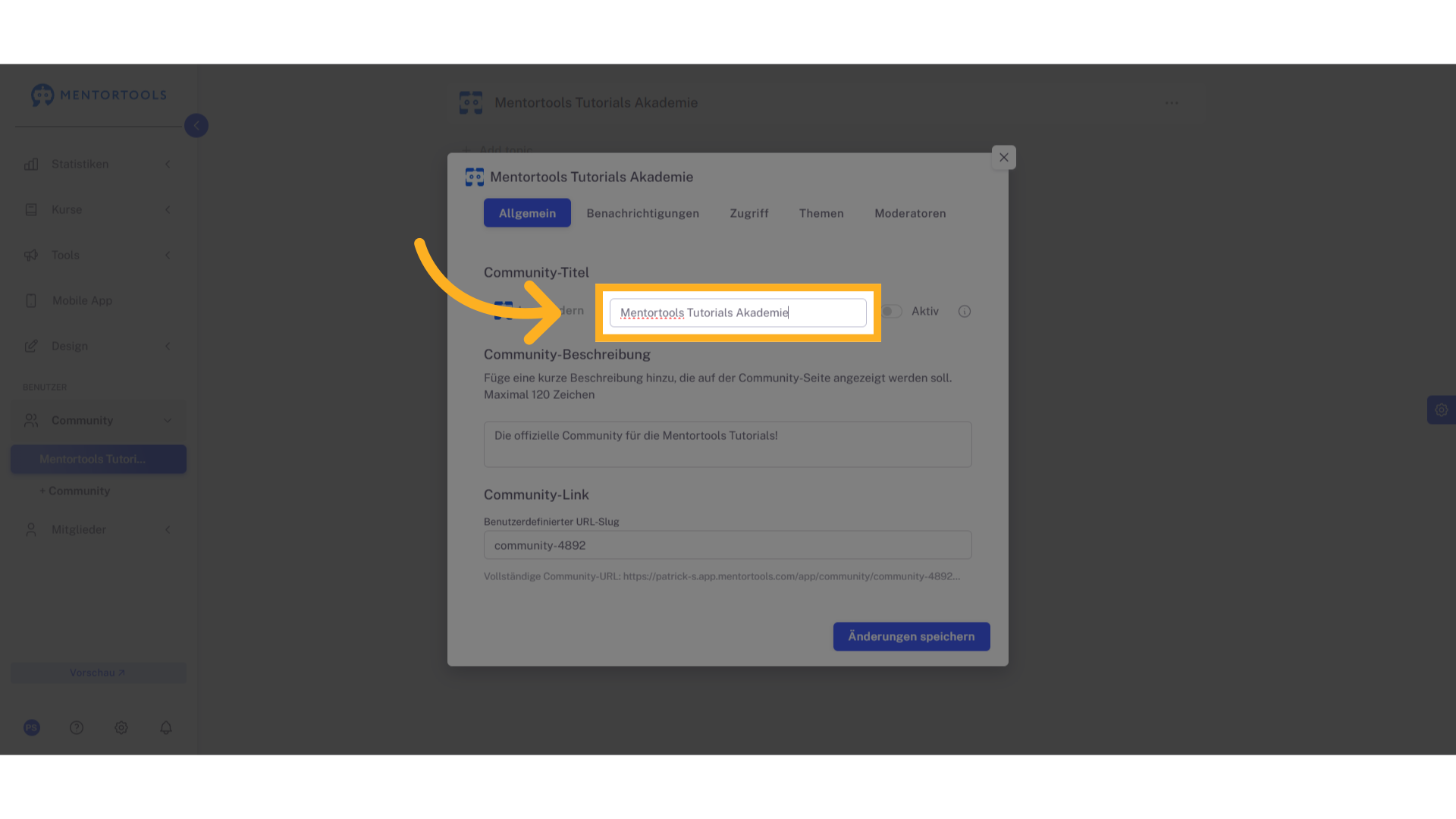The width and height of the screenshot is (1456, 819).
Task: Click the Mentortools logo in sidebar
Action: 99,95
